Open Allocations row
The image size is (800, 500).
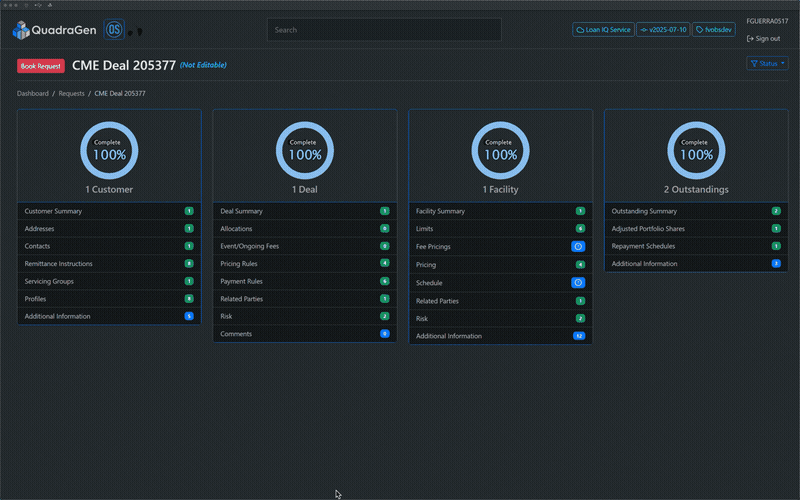[x=305, y=229]
